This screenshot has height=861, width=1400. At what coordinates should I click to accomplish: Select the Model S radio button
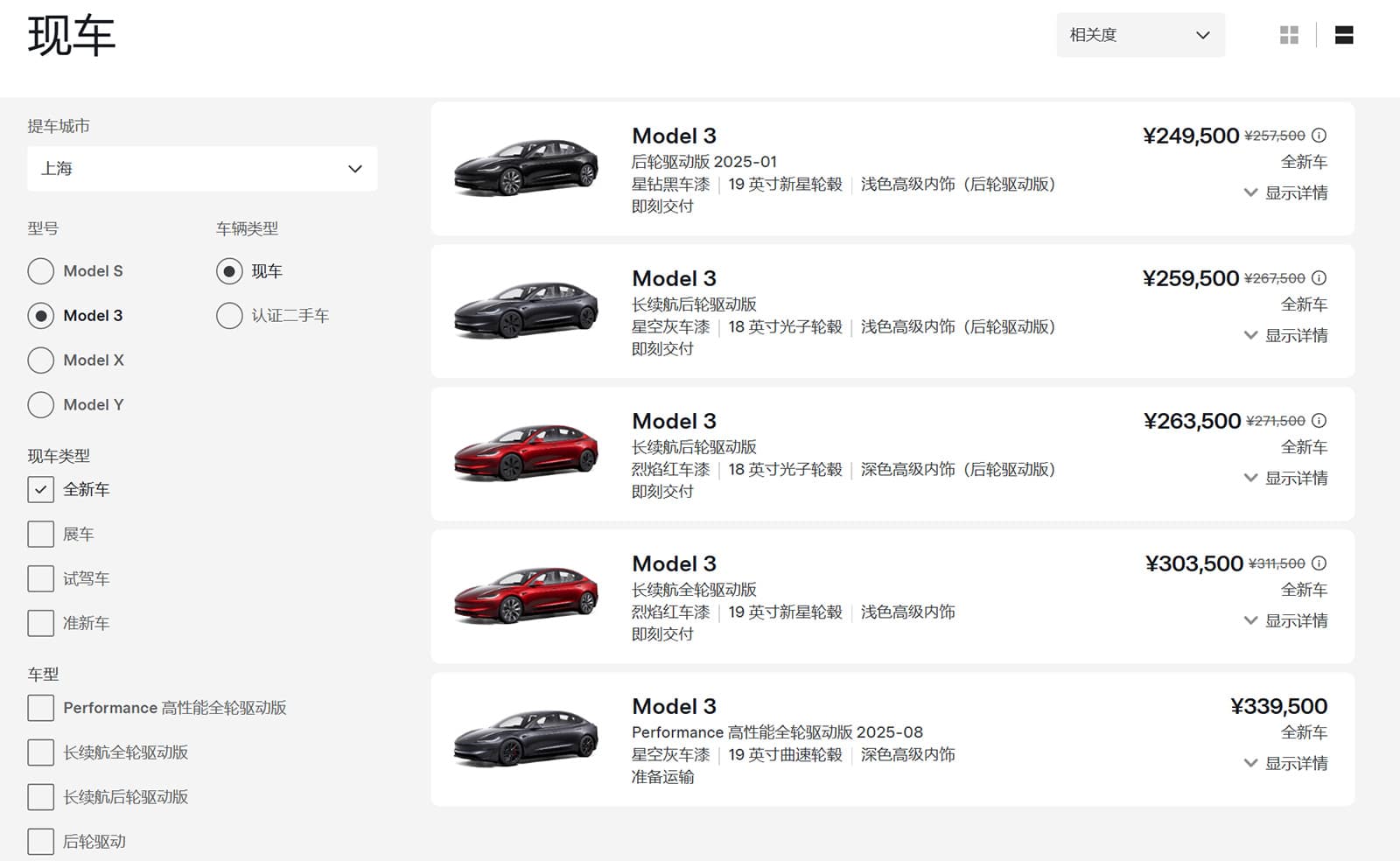pyautogui.click(x=41, y=271)
